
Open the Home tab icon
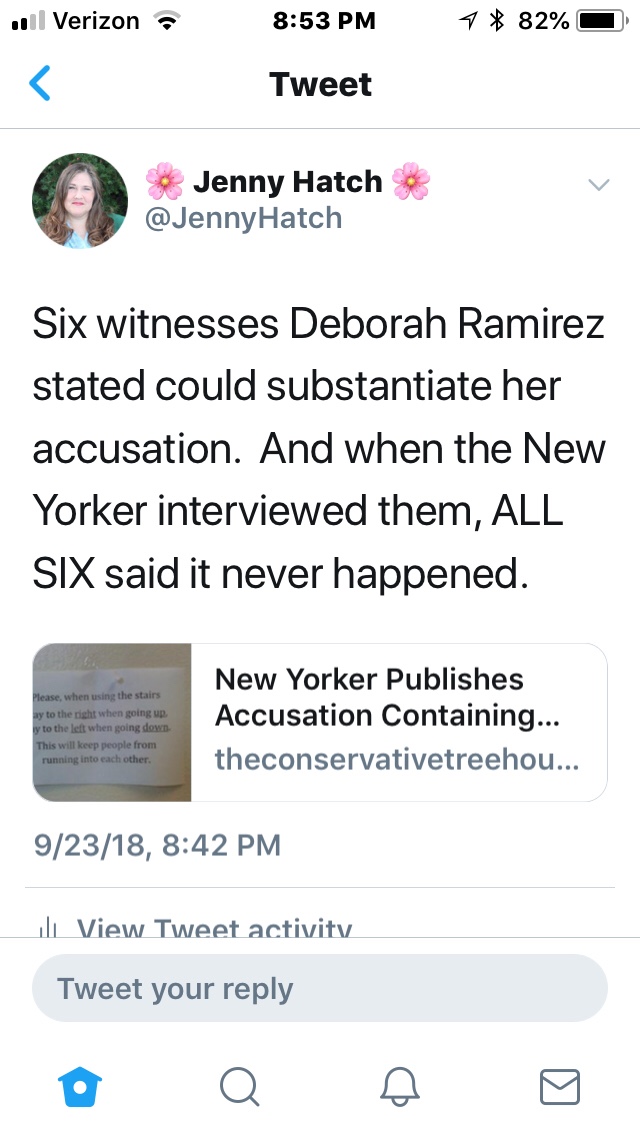click(x=80, y=1085)
